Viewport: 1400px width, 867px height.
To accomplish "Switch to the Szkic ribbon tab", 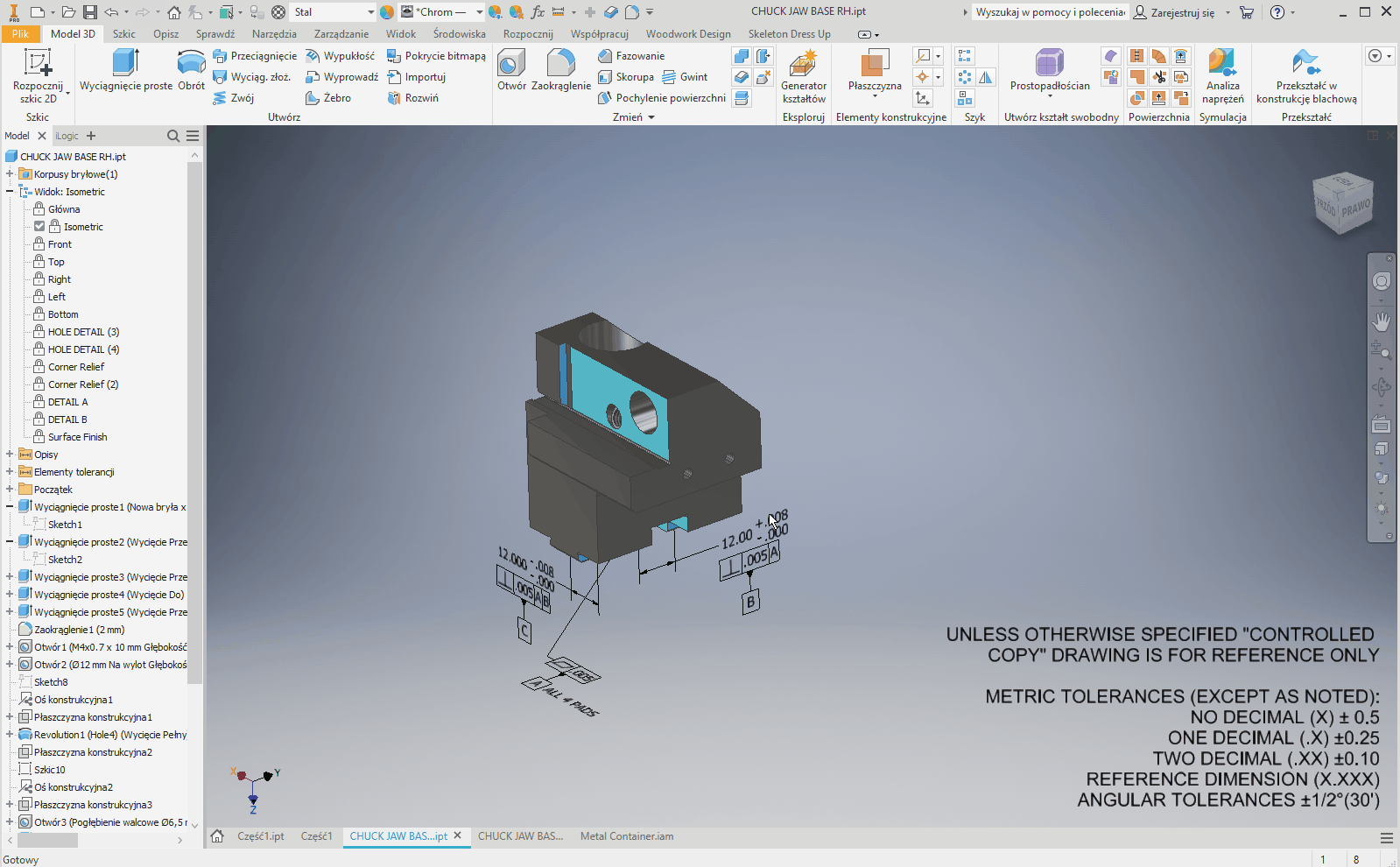I will [x=123, y=34].
